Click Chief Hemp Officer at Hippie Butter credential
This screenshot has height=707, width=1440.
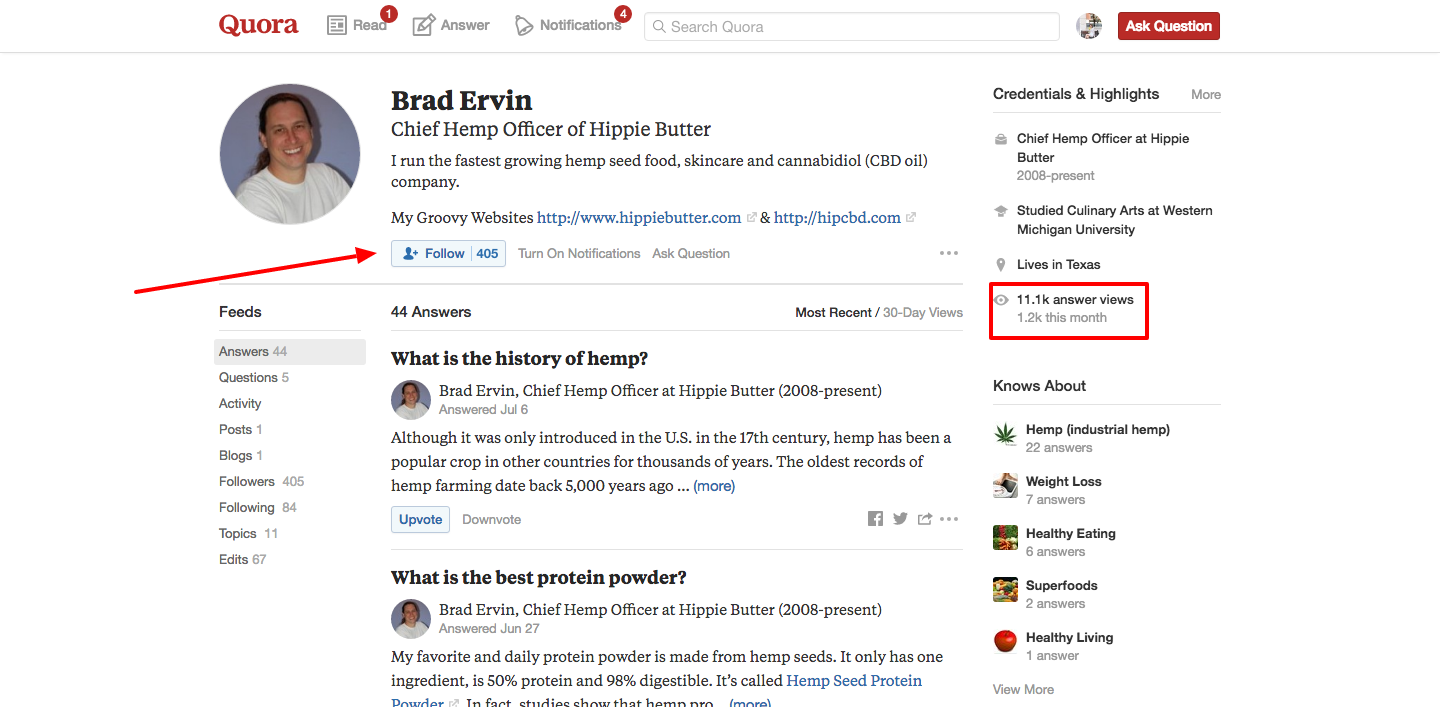coord(1103,148)
